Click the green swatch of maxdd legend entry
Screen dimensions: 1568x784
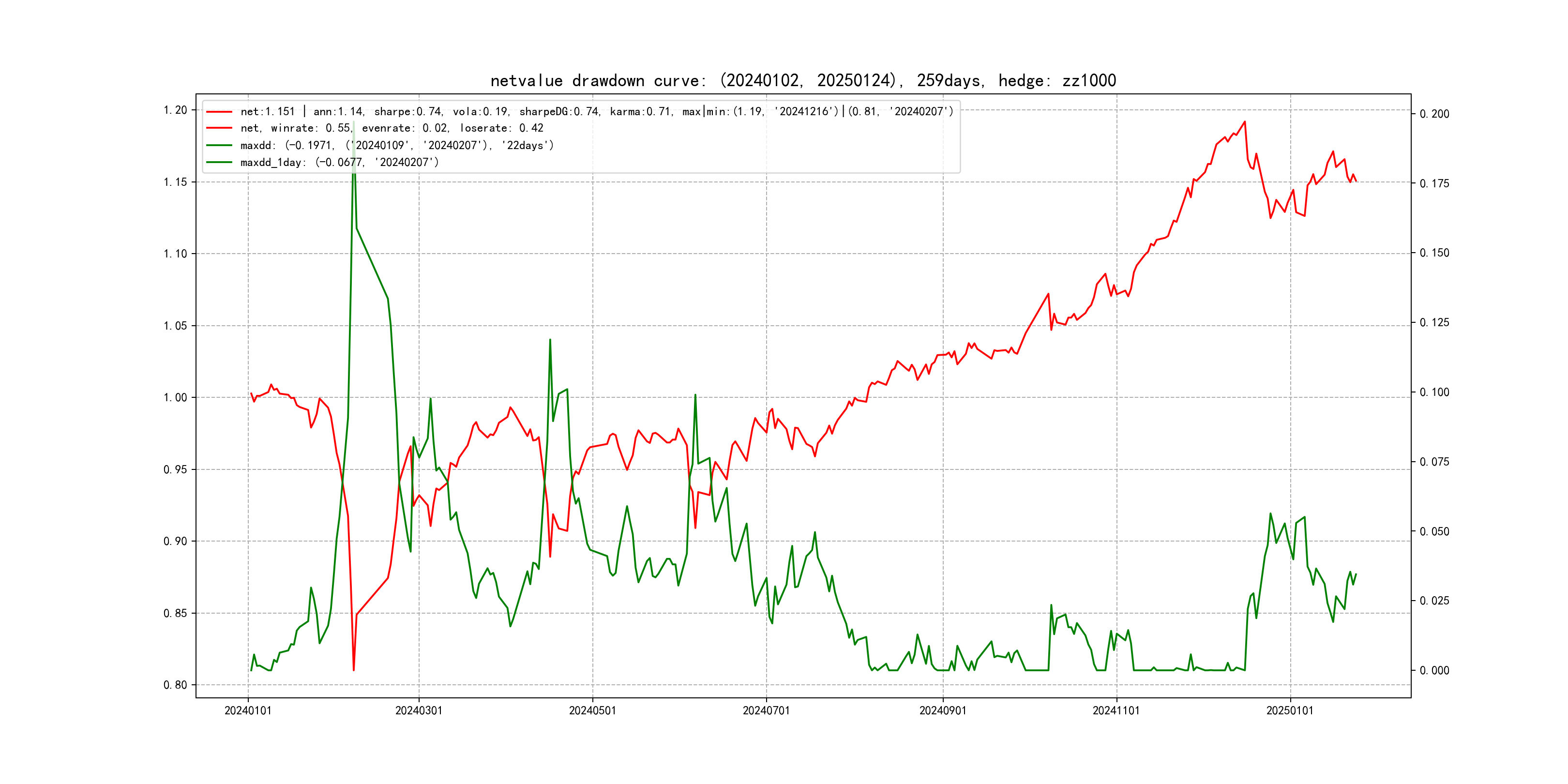point(219,146)
